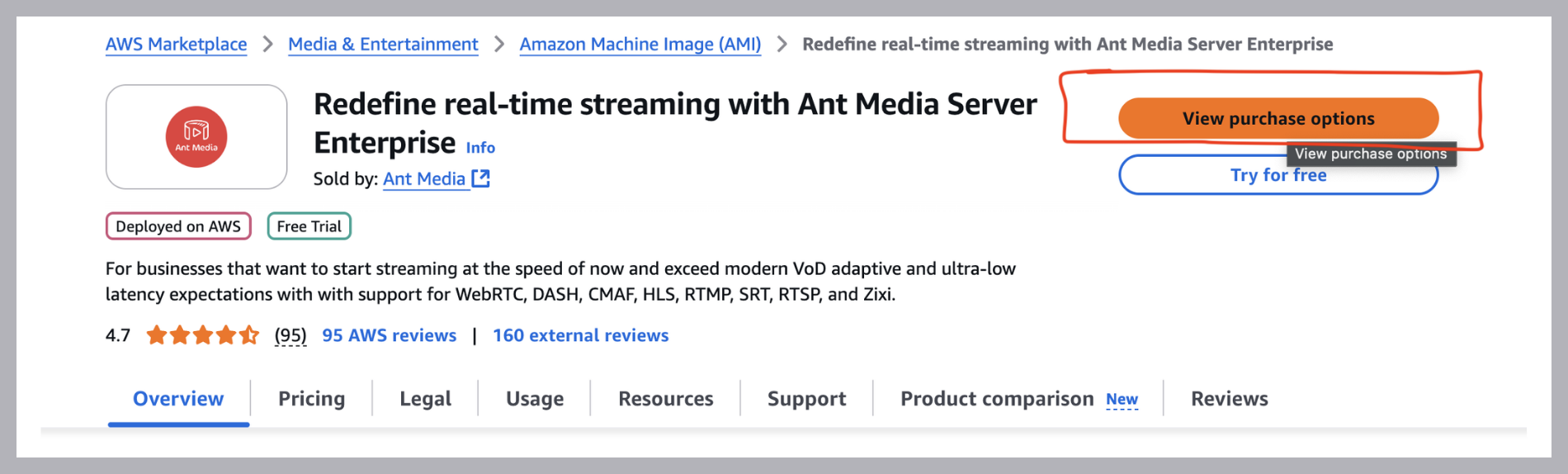This screenshot has height=474, width=1568.
Task: Go to the Reviews tab
Action: (1230, 399)
